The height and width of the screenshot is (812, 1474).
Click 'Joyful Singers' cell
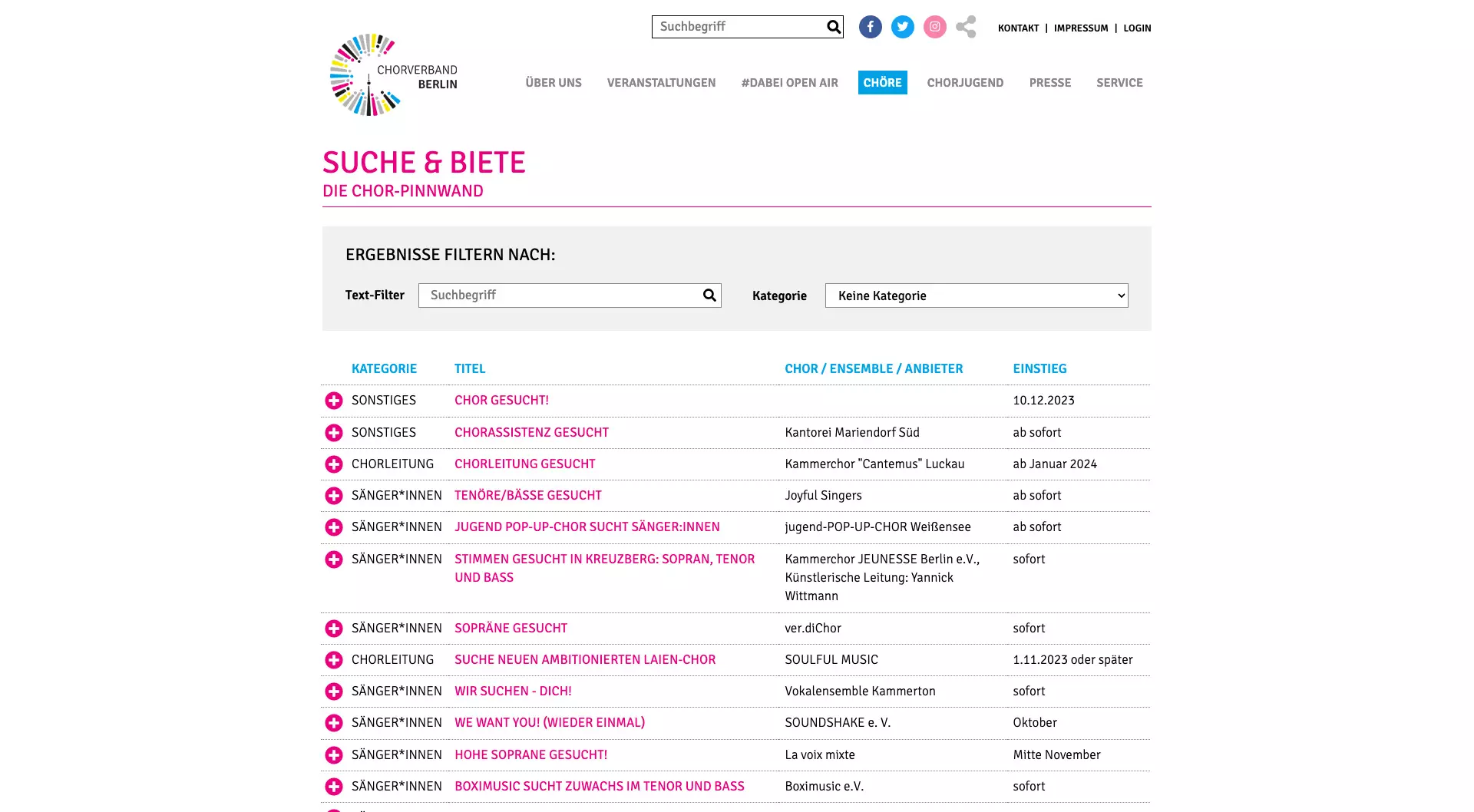point(823,496)
